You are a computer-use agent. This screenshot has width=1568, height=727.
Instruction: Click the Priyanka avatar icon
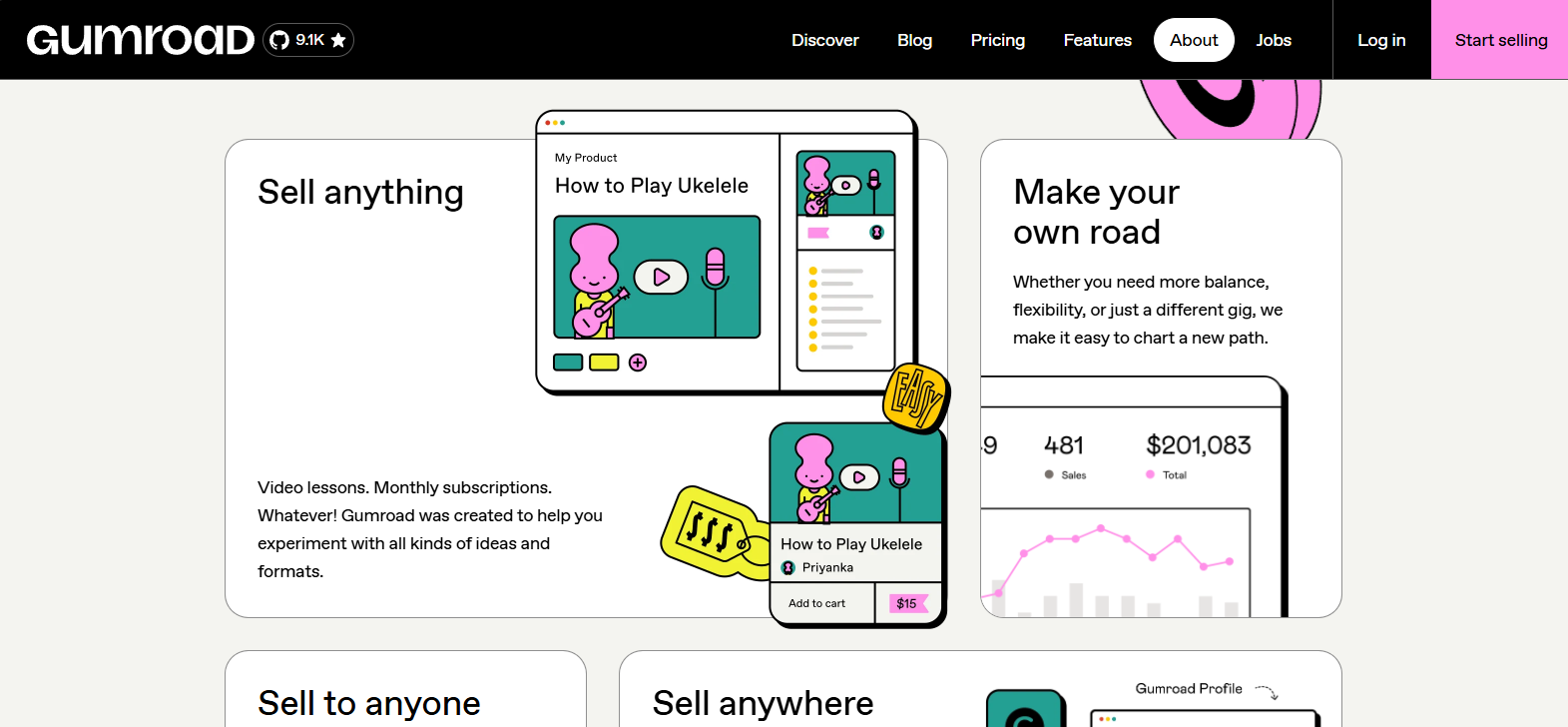click(x=787, y=567)
